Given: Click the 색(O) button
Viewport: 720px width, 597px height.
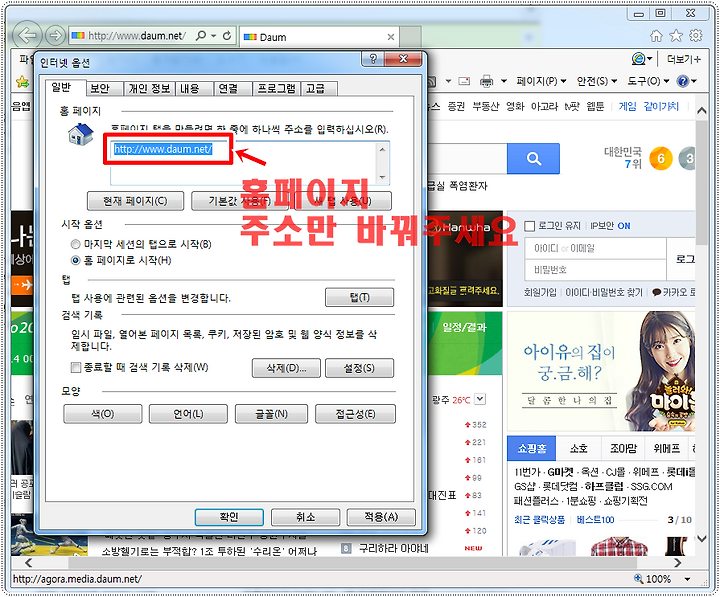Looking at the screenshot, I should point(103,414).
